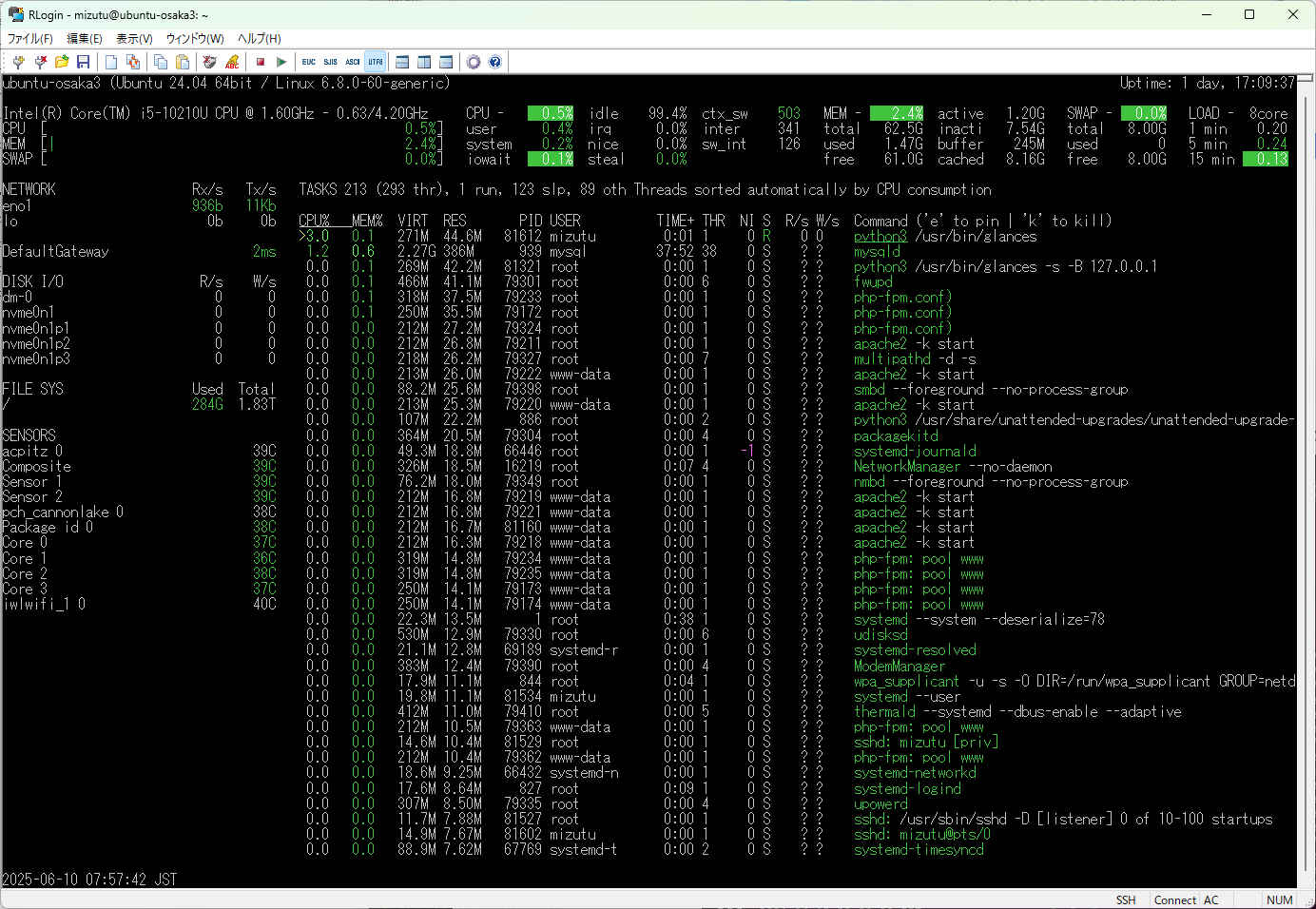
Task: Click the MEM% column header
Action: pos(367,221)
